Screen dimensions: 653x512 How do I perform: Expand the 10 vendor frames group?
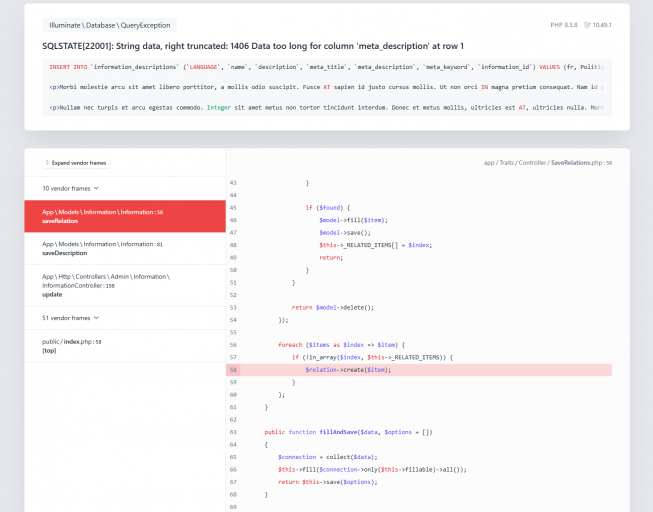click(125, 188)
